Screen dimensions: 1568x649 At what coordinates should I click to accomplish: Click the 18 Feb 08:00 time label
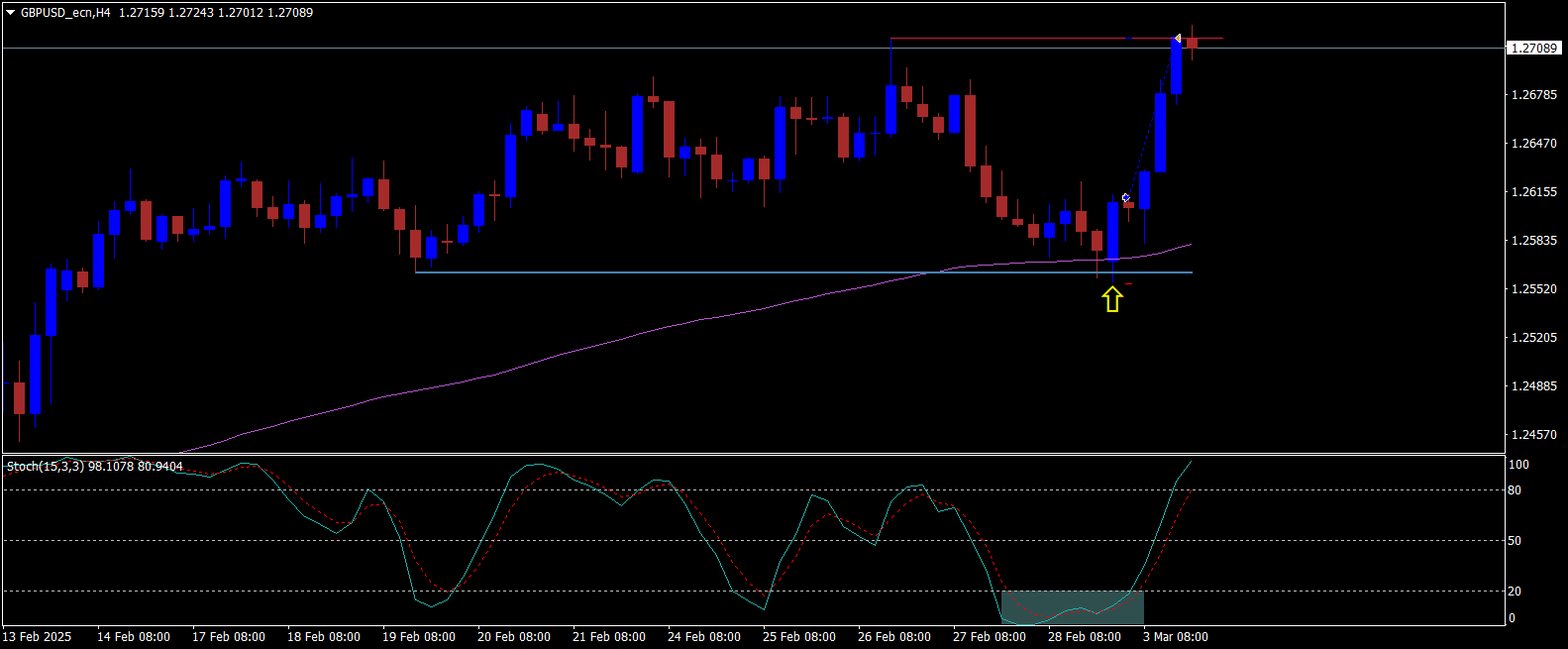[x=324, y=637]
